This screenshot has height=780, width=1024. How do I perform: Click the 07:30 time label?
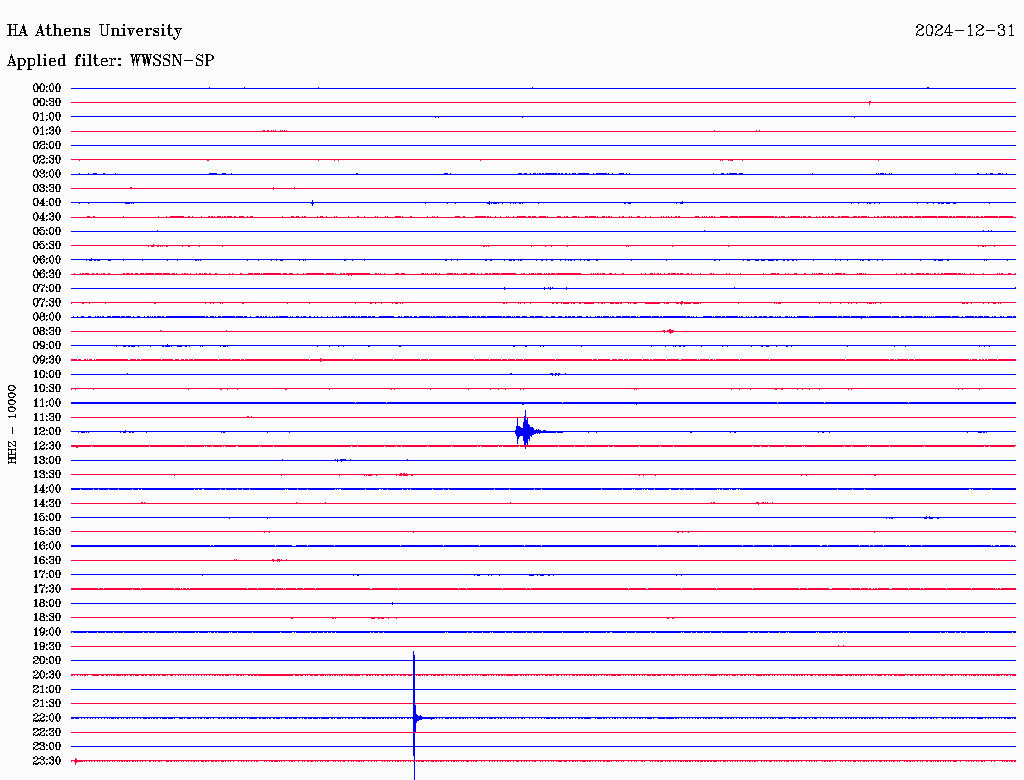(47, 303)
